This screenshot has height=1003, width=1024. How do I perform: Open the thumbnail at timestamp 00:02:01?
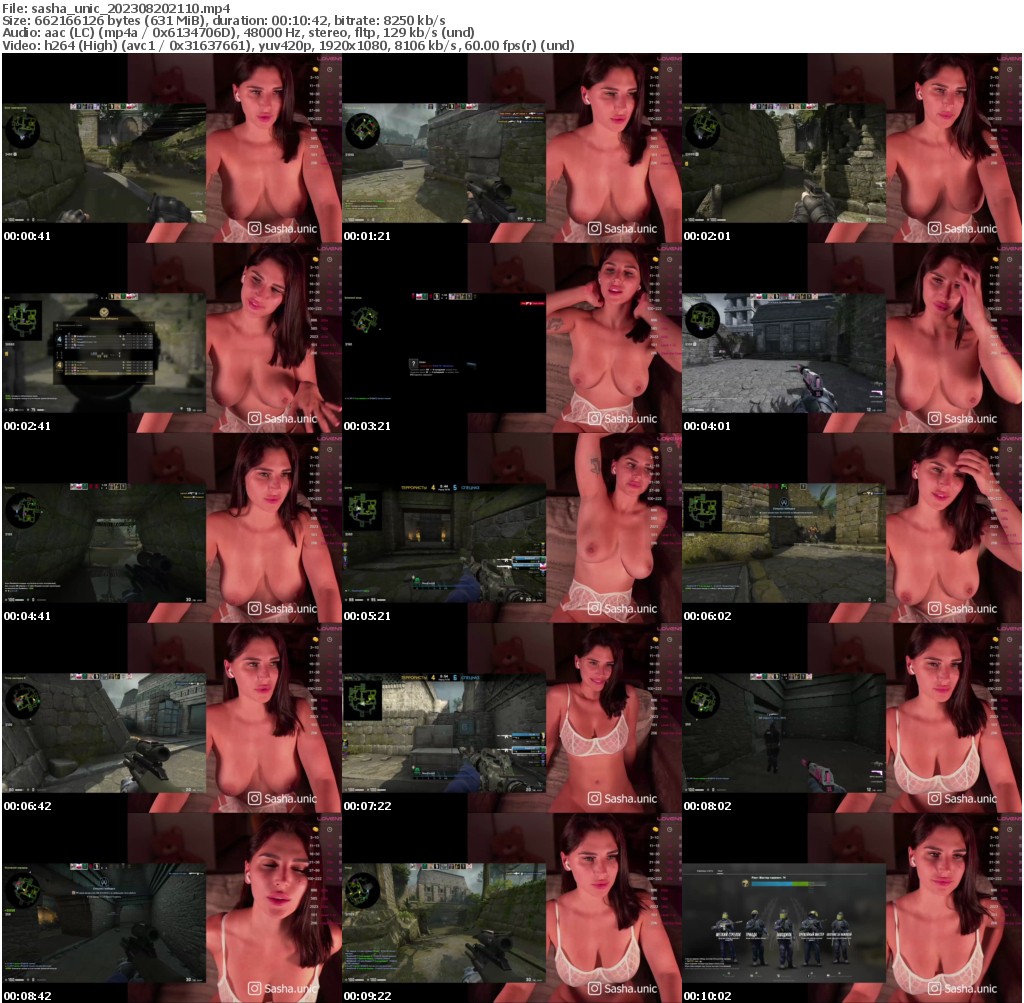click(851, 148)
